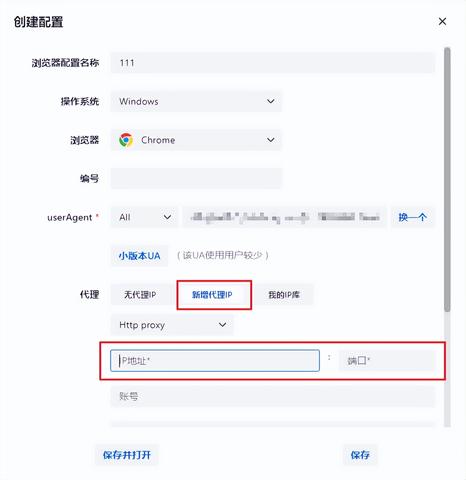Select the 新增代理IP tab
The width and height of the screenshot is (466, 480).
tap(212, 295)
